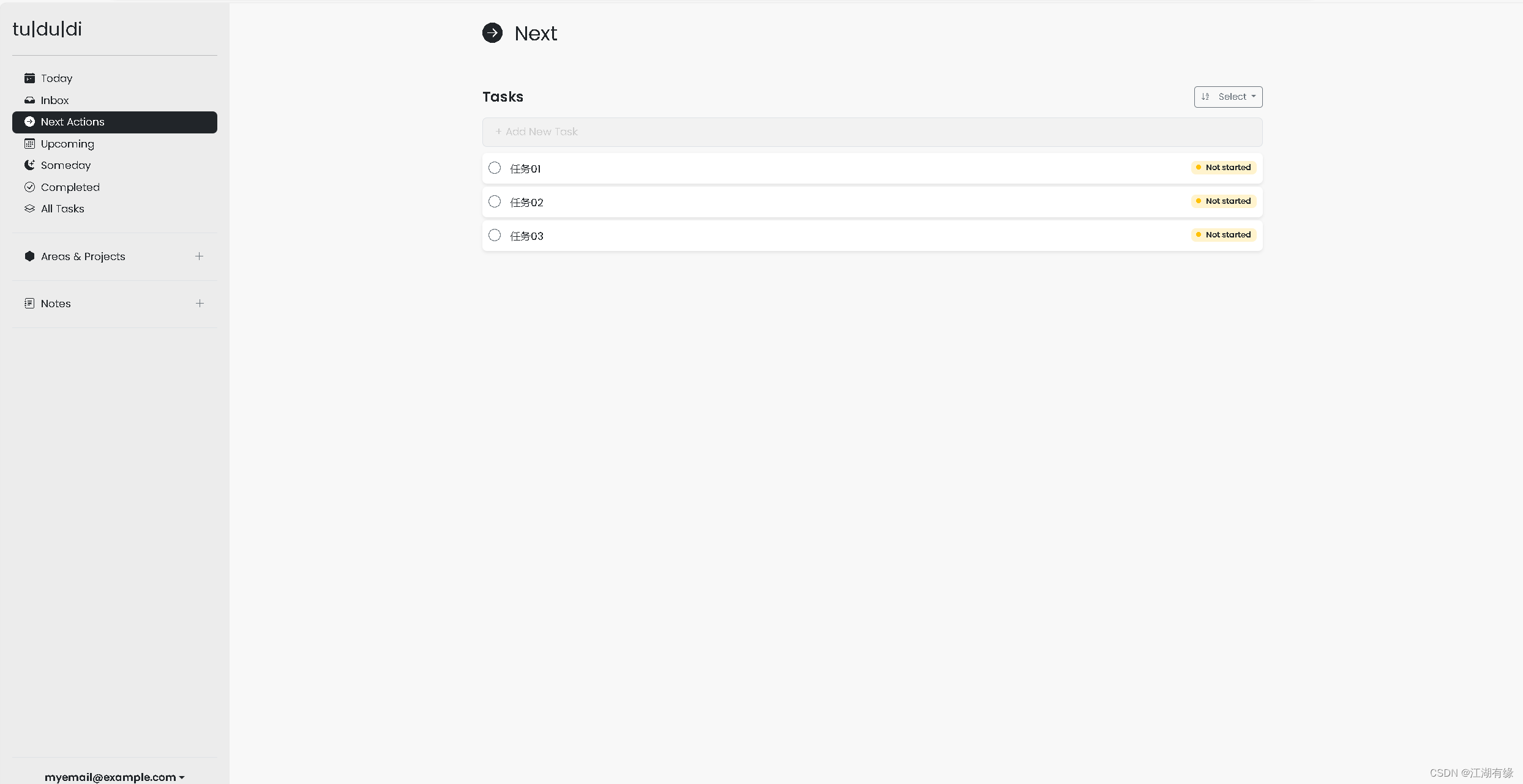The image size is (1523, 784).
Task: Click the Today calendar icon in sidebar
Action: click(29, 78)
